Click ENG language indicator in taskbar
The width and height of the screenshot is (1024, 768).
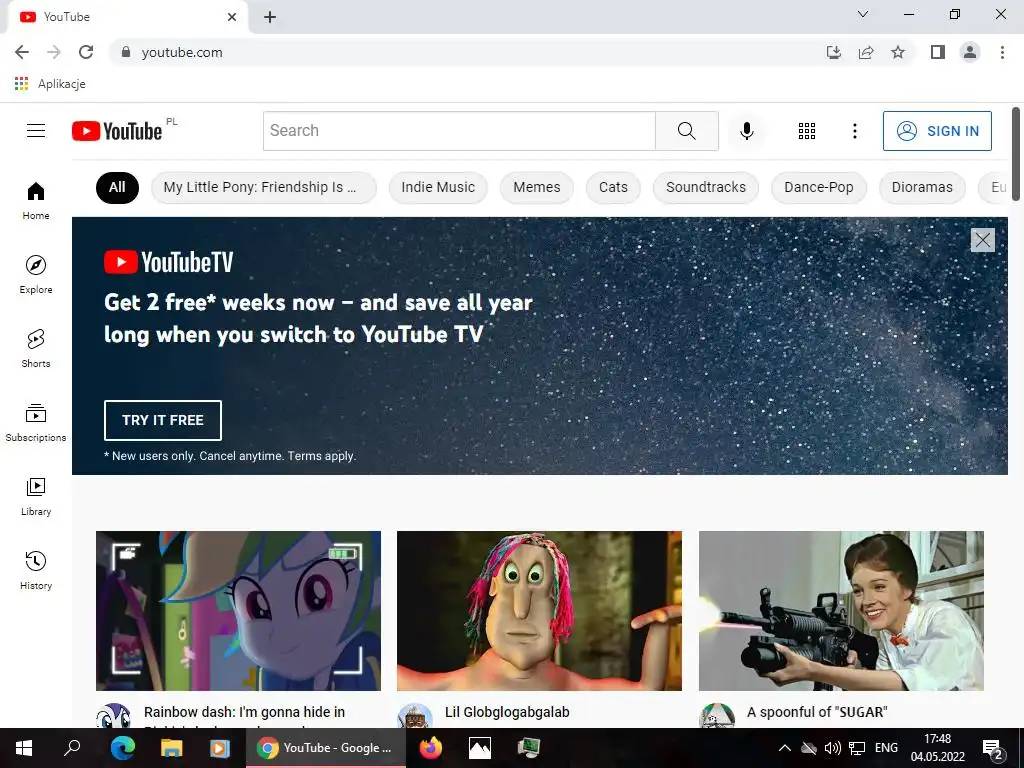[x=886, y=748]
